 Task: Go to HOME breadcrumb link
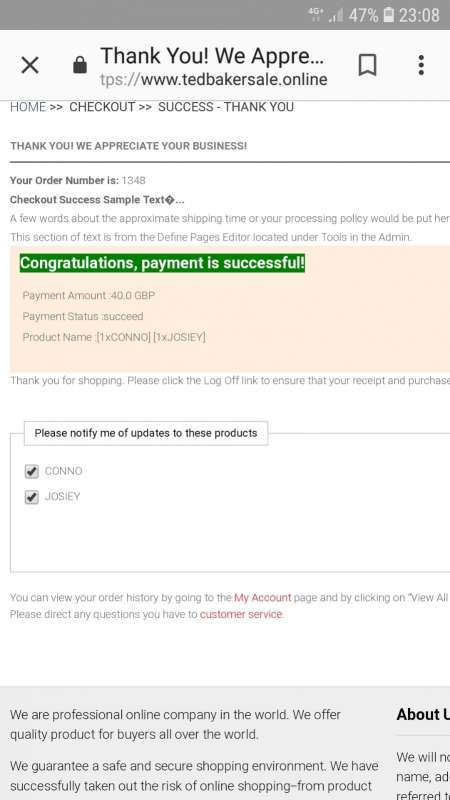click(28, 107)
